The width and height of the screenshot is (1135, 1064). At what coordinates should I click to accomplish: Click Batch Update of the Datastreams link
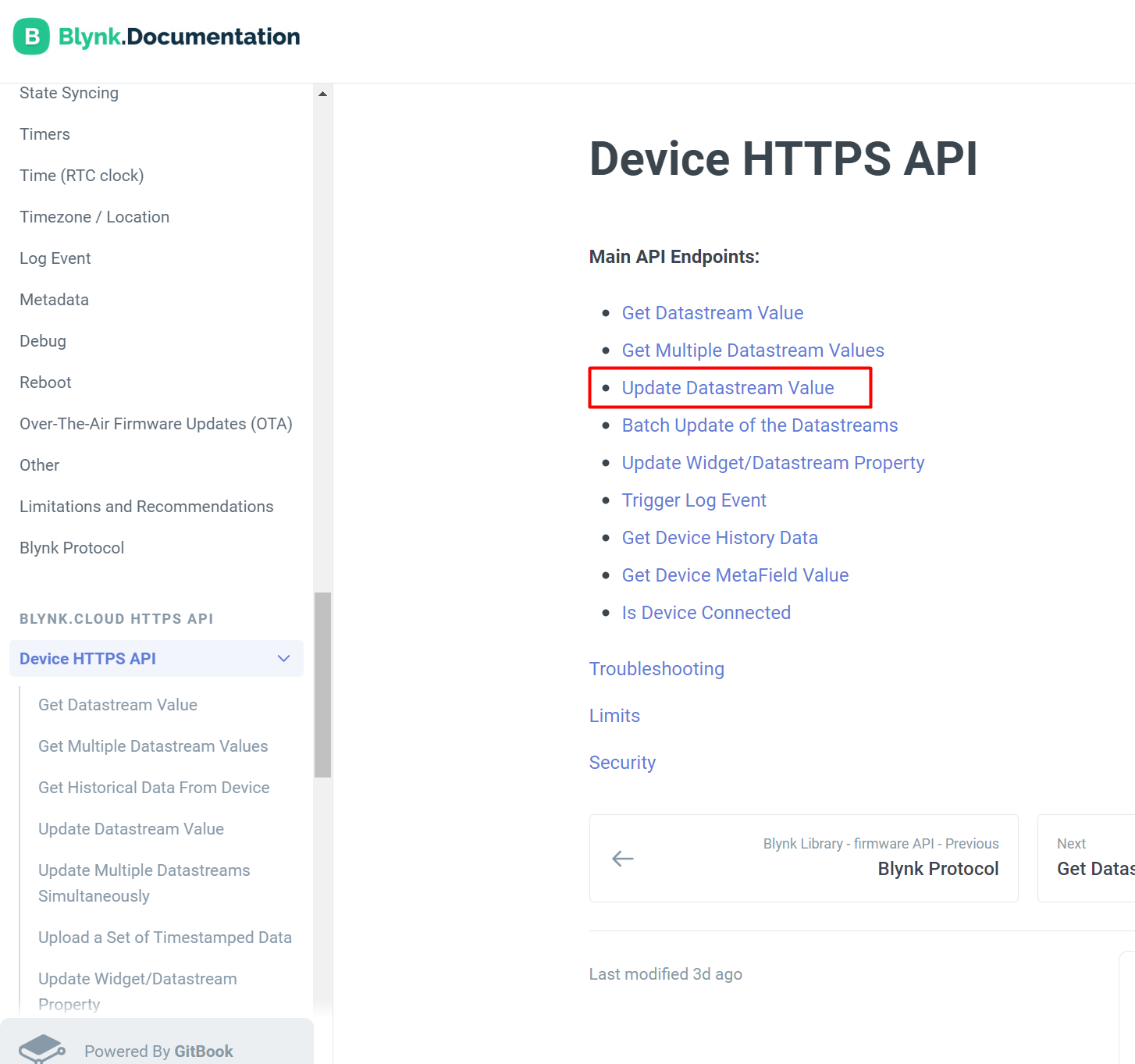click(760, 425)
